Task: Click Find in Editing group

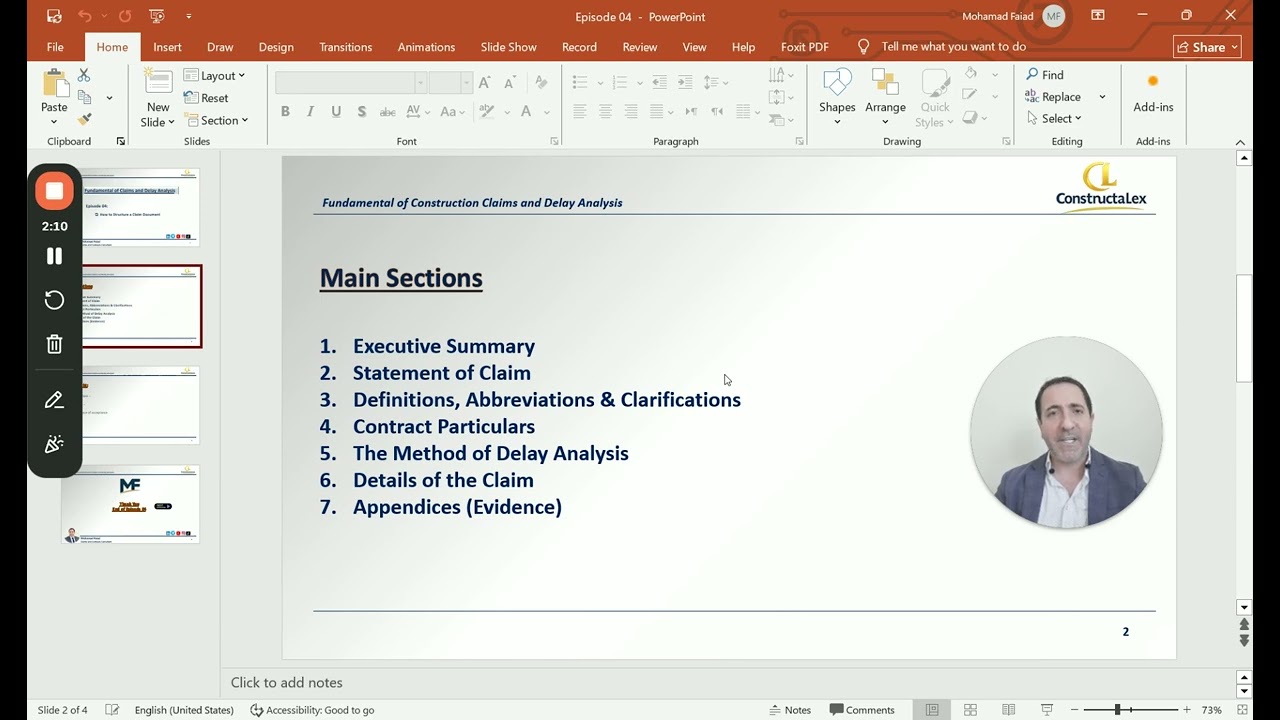Action: [x=1045, y=75]
